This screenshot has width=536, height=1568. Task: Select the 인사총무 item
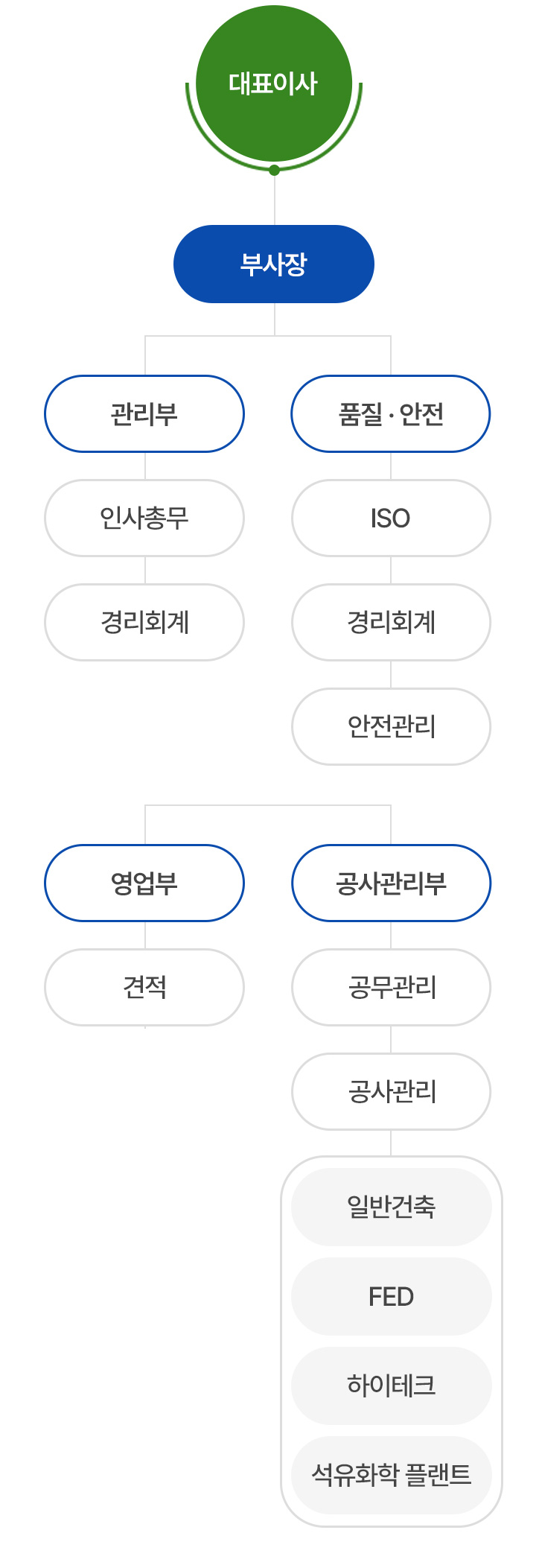(x=144, y=518)
